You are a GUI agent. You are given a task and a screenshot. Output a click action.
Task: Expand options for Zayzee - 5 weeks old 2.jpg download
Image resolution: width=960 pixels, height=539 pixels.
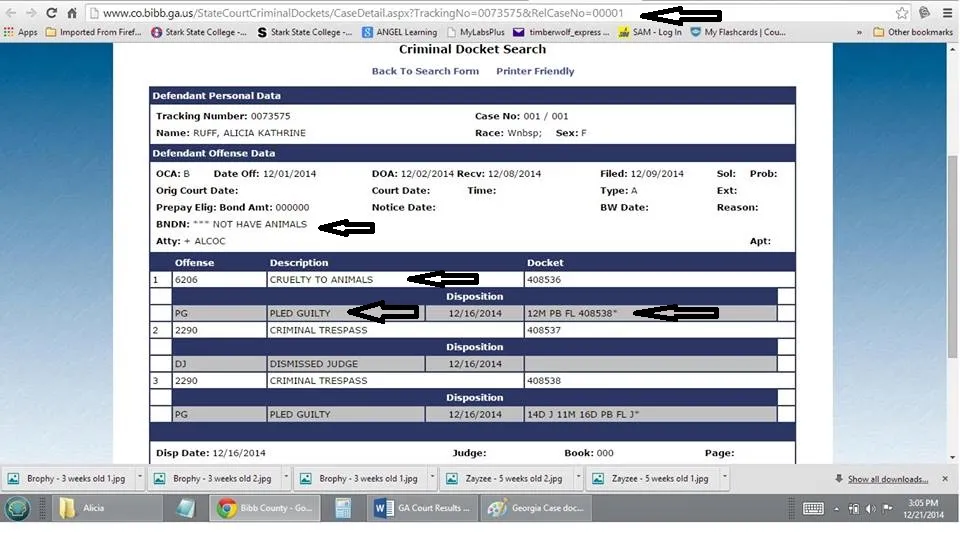[x=578, y=477]
